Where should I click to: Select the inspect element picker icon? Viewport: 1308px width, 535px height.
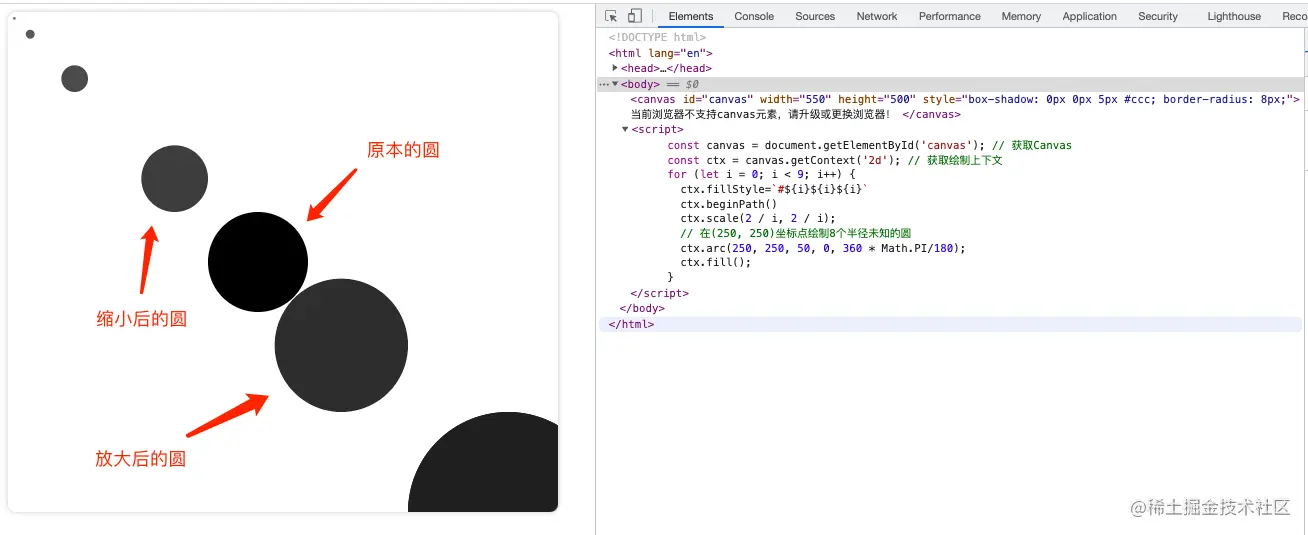(x=611, y=16)
